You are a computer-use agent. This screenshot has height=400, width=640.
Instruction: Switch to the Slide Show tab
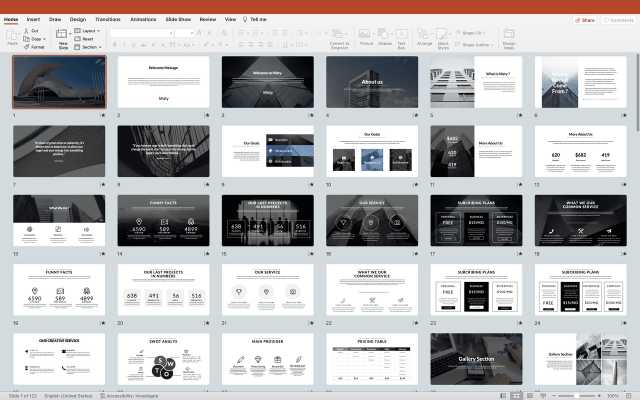coord(176,19)
